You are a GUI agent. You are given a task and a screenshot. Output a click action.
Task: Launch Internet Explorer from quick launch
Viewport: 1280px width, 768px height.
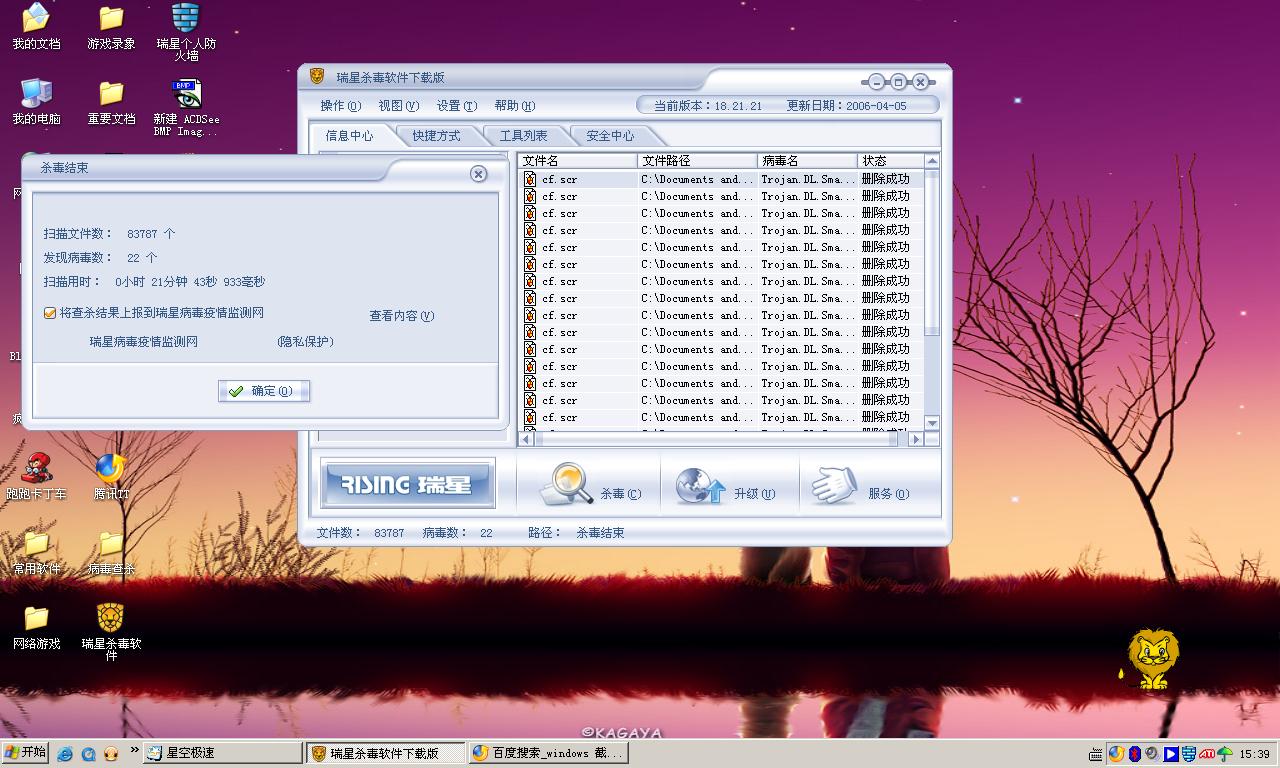[65, 753]
